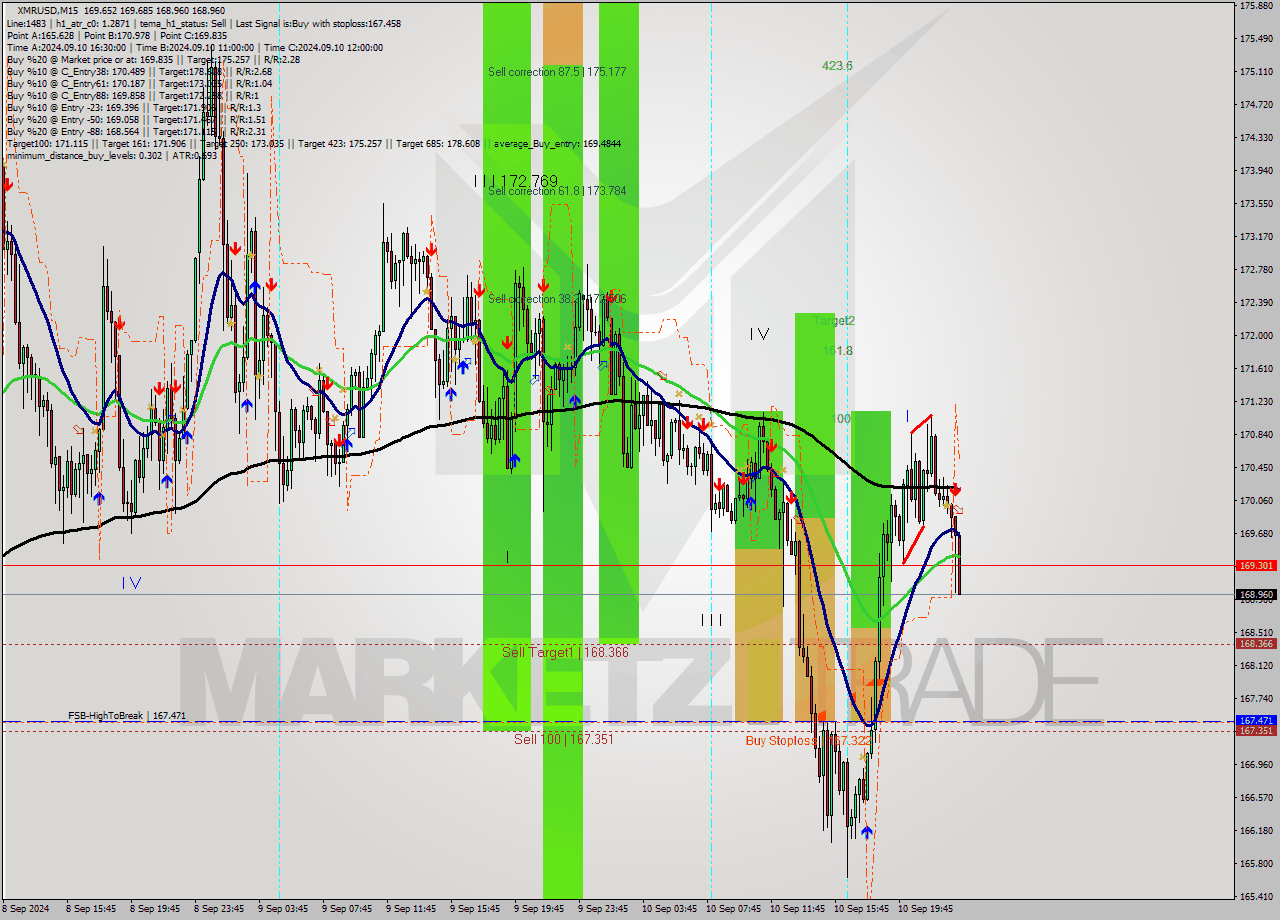
Task: Click the 175.880 price axis label
Action: click(1256, 6)
